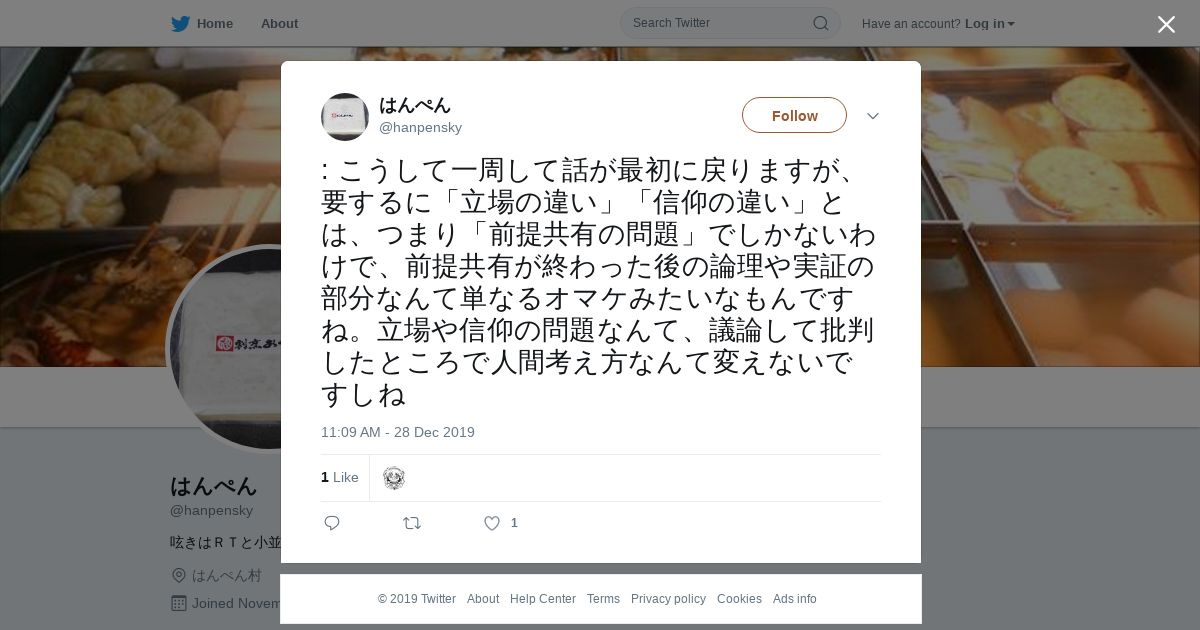View the 1 Like count list
The image size is (1200, 630).
click(340, 478)
